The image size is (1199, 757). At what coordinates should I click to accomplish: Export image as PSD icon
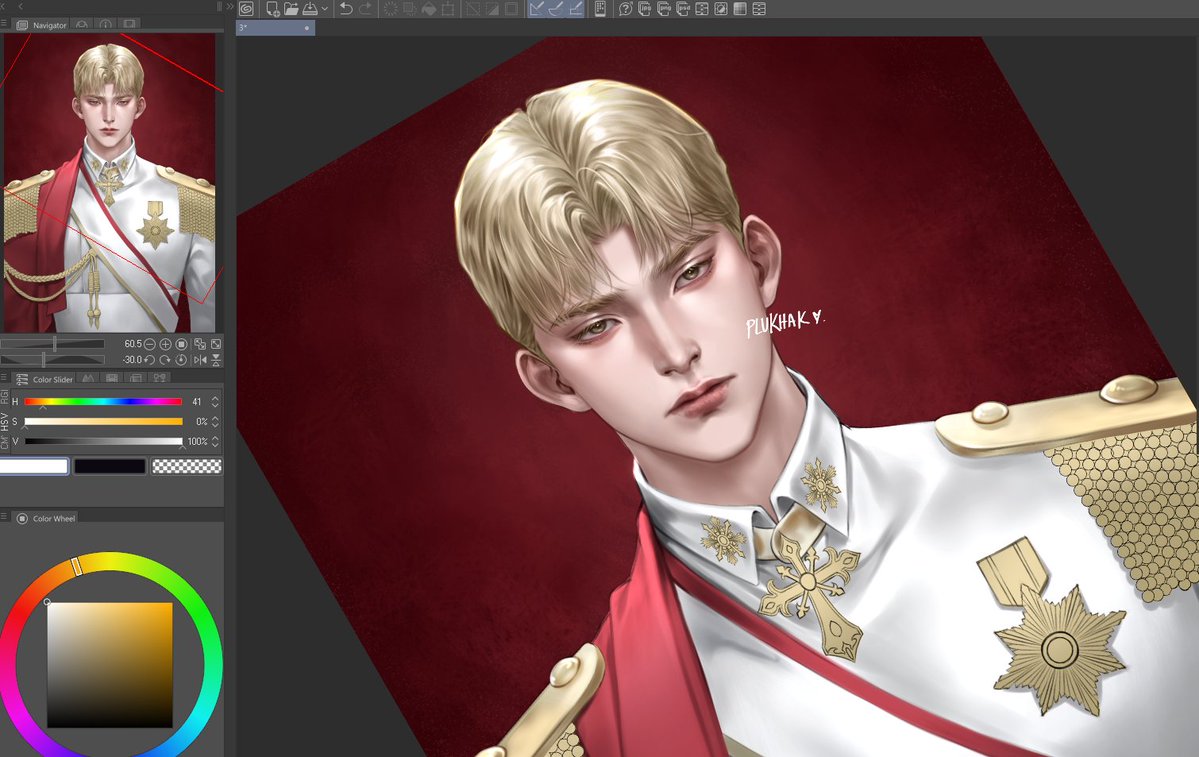click(x=683, y=9)
